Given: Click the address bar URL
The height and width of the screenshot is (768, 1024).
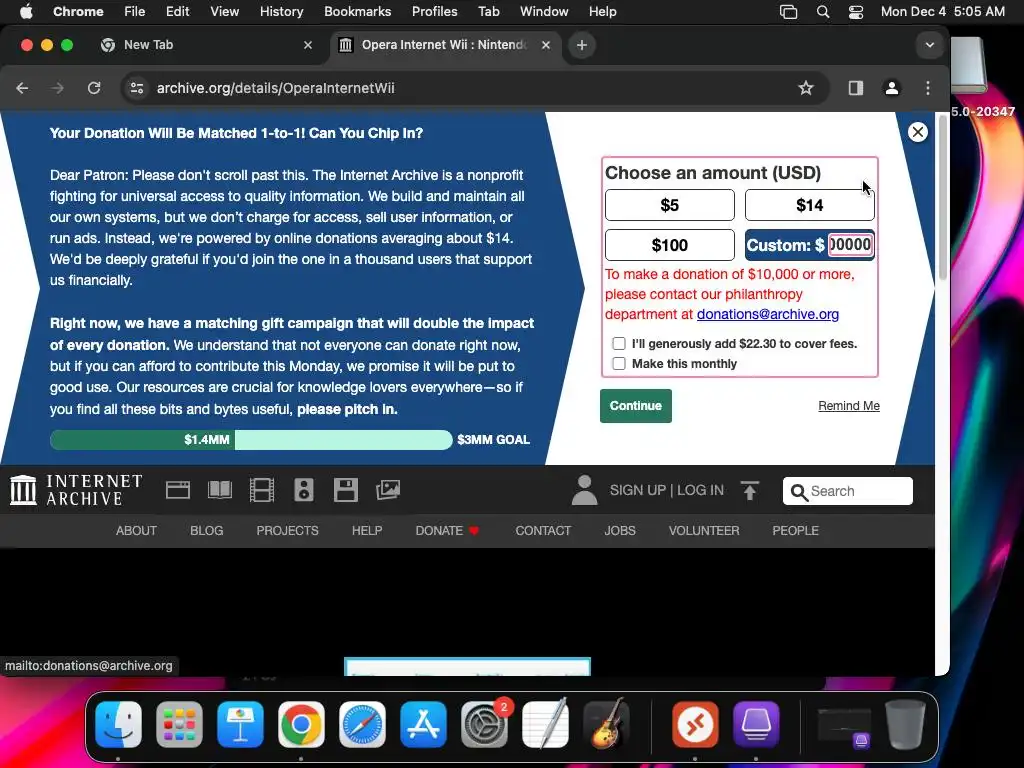Looking at the screenshot, I should pyautogui.click(x=275, y=88).
